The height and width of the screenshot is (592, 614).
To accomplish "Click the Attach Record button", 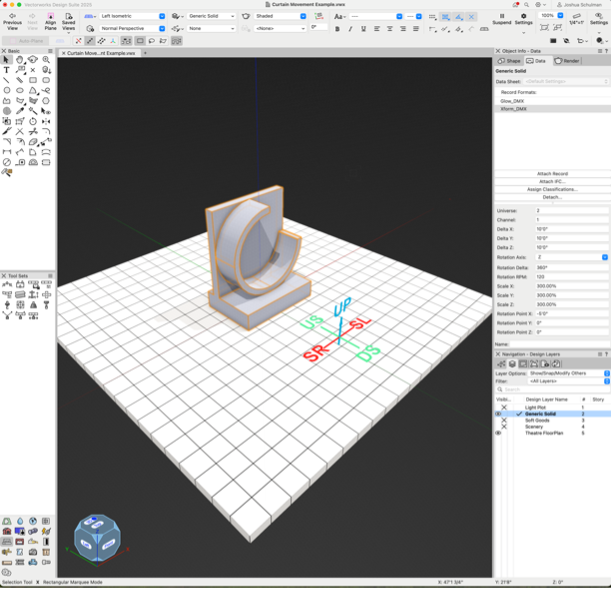I will pos(552,174).
